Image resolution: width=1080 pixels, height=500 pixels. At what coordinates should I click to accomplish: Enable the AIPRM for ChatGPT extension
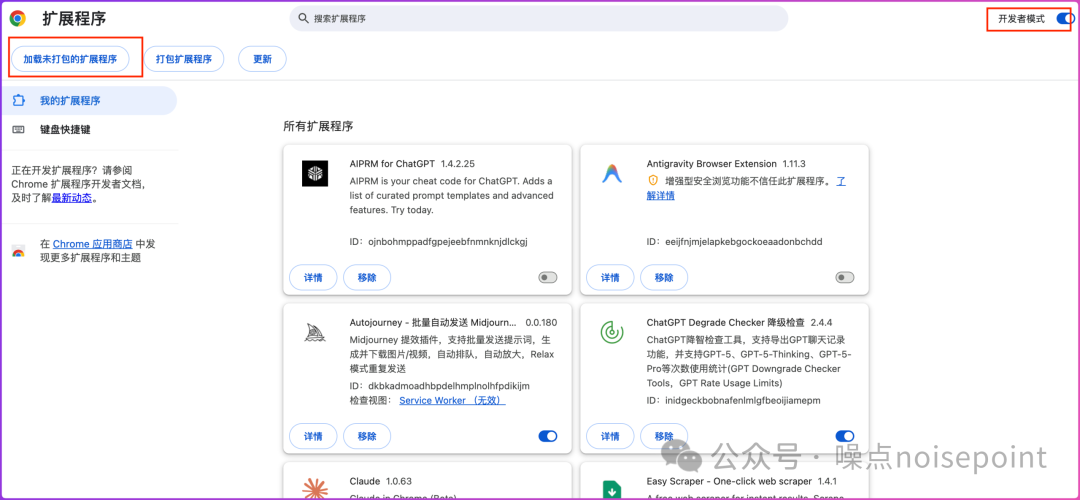pyautogui.click(x=547, y=277)
